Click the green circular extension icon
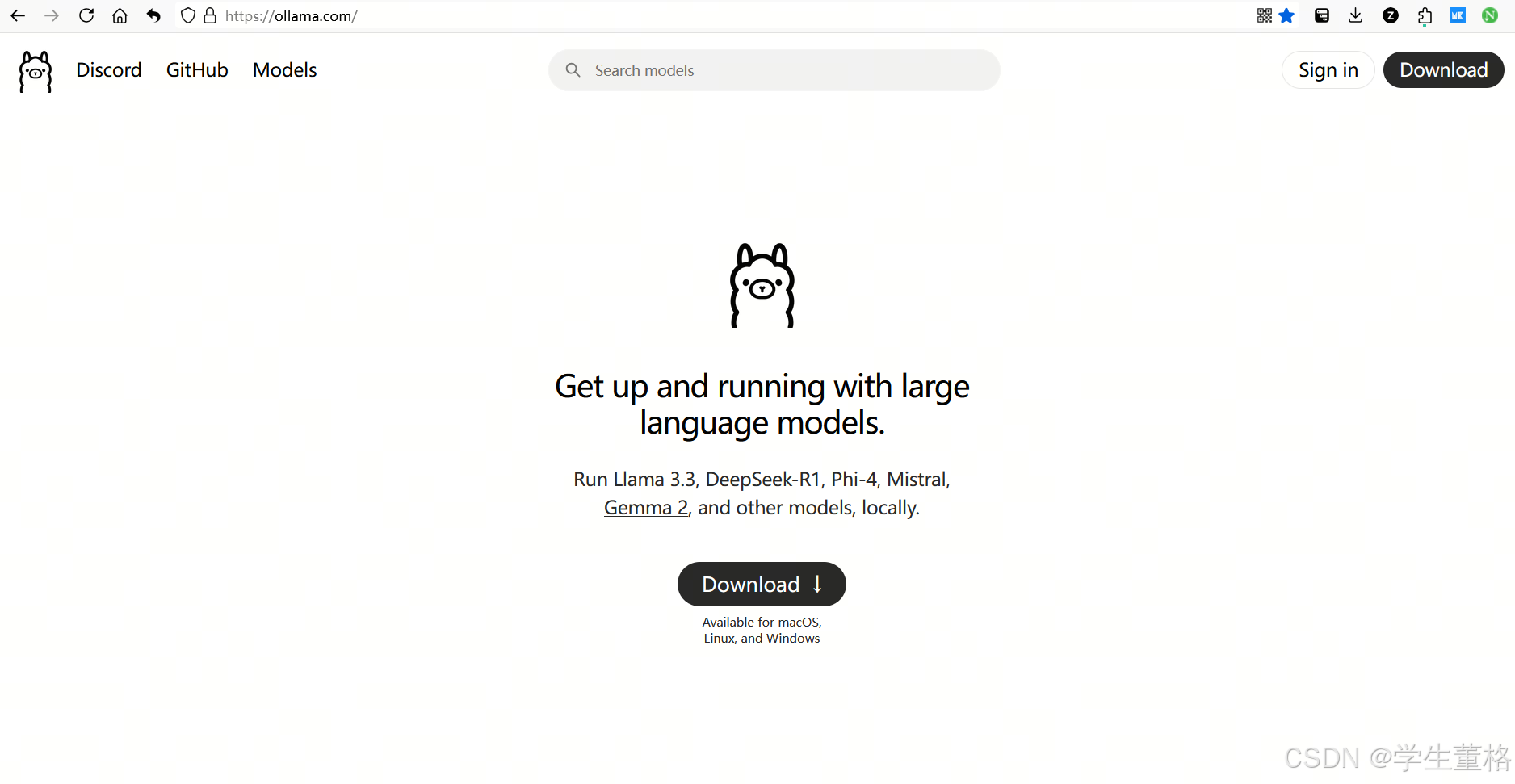Image resolution: width=1515 pixels, height=784 pixels. pos(1490,15)
